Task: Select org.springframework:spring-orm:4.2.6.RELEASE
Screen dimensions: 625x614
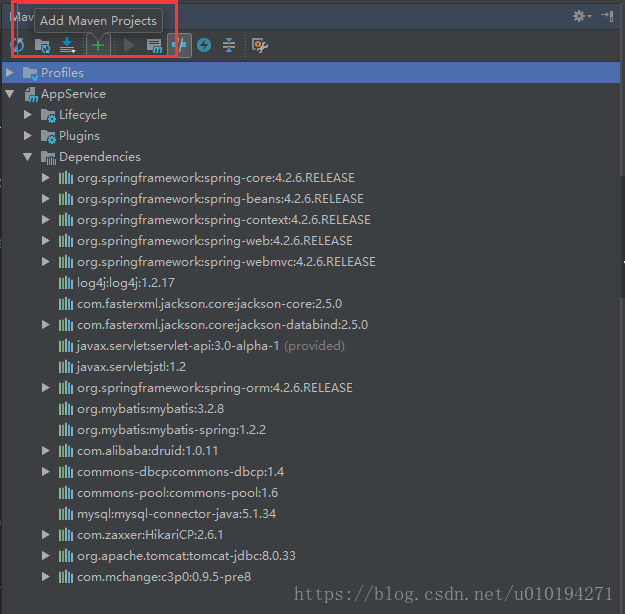Action: tap(215, 388)
